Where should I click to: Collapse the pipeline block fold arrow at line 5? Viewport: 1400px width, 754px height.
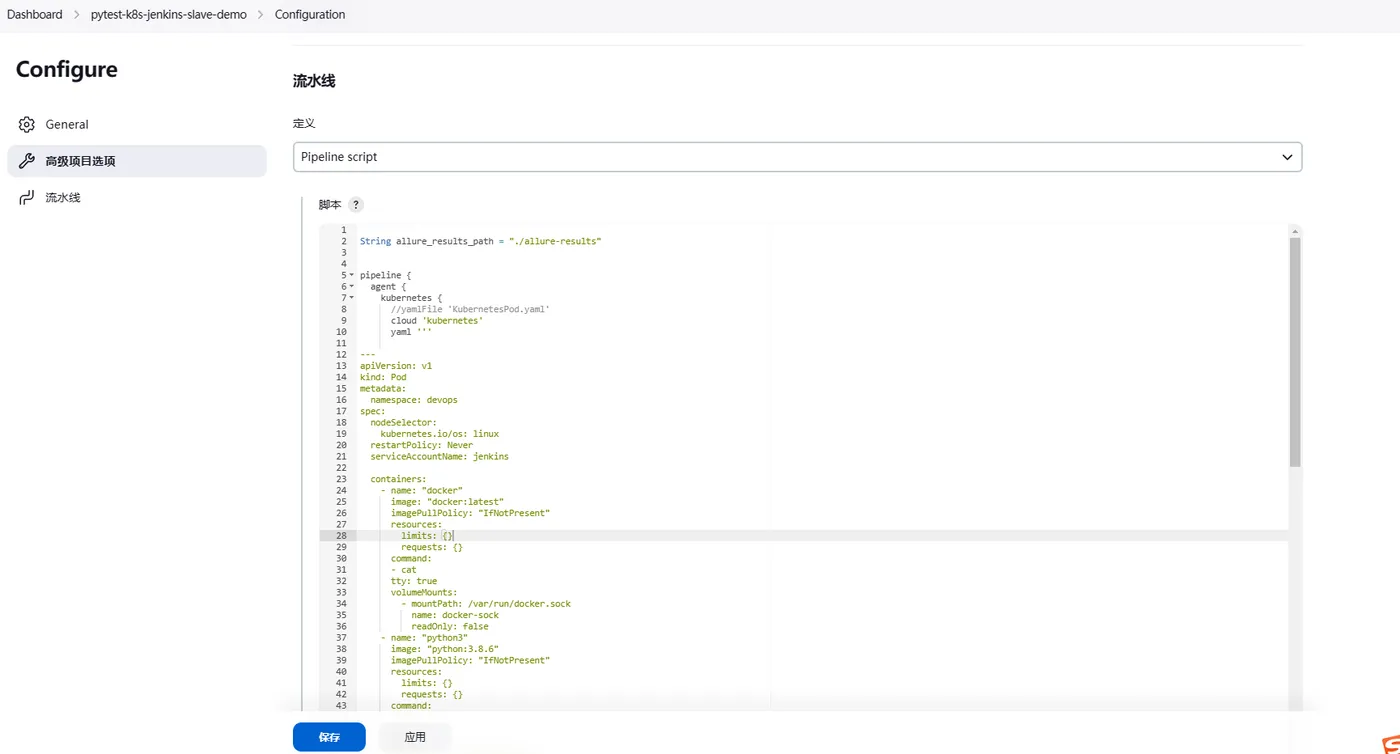(x=351, y=275)
